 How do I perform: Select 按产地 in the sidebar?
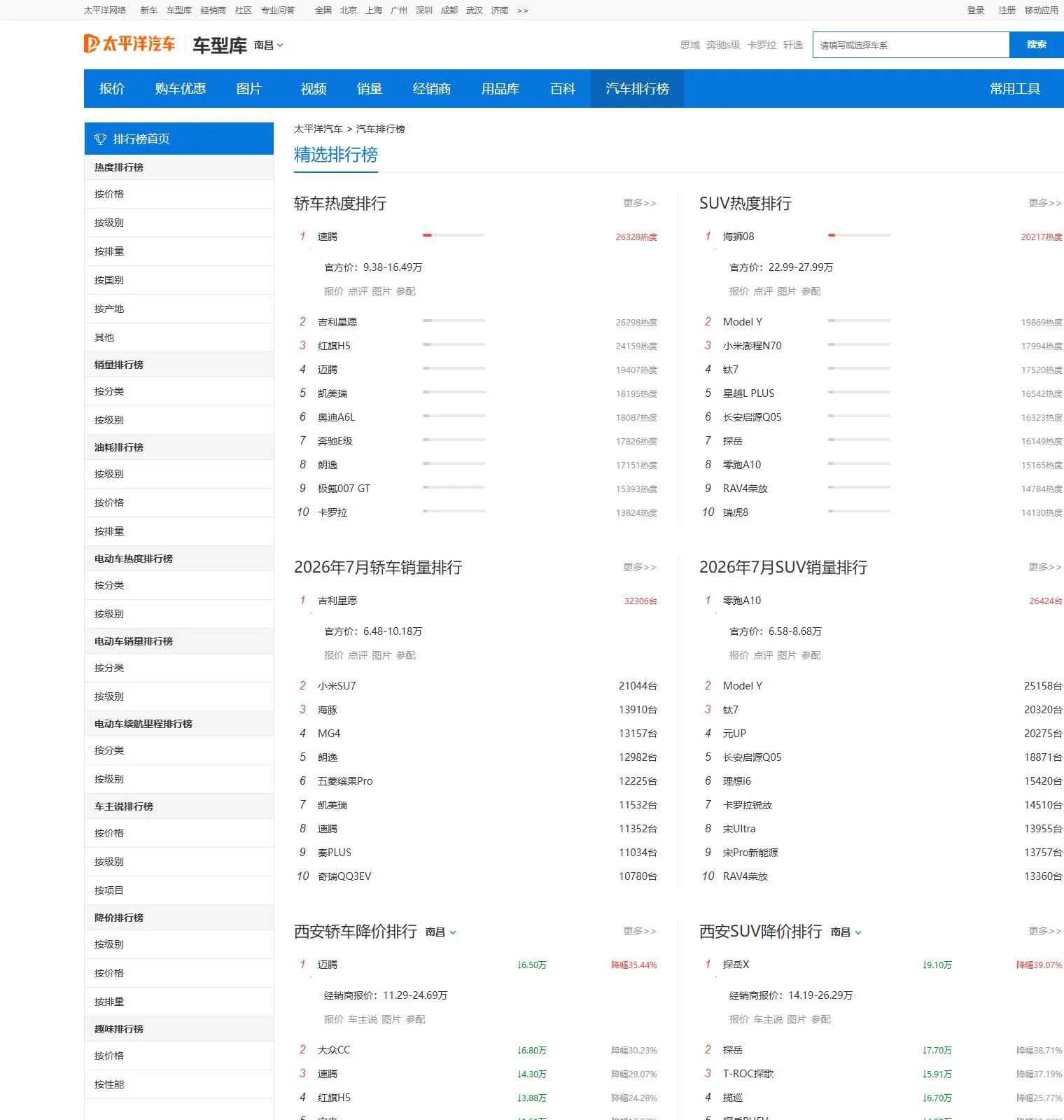pyautogui.click(x=109, y=309)
